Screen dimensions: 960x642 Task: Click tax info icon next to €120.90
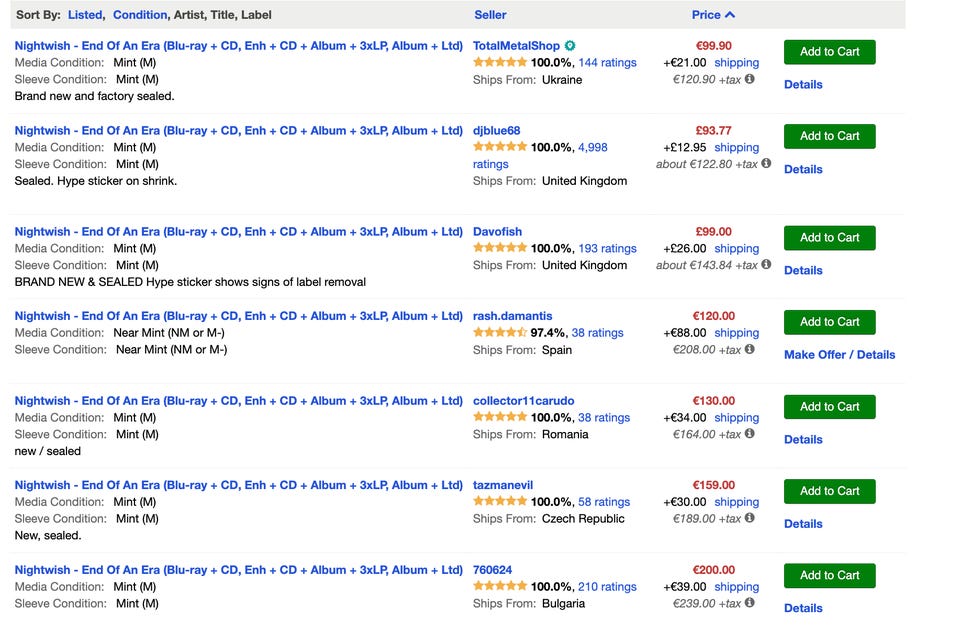click(750, 79)
